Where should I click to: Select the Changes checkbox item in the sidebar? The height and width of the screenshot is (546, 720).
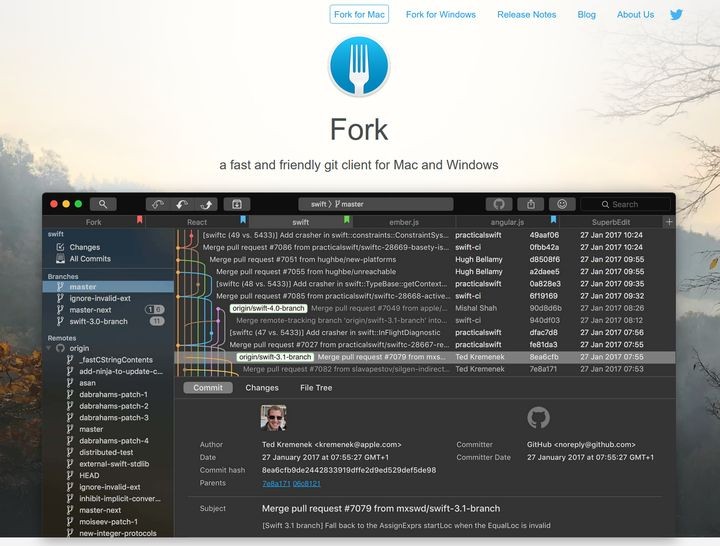click(84, 246)
